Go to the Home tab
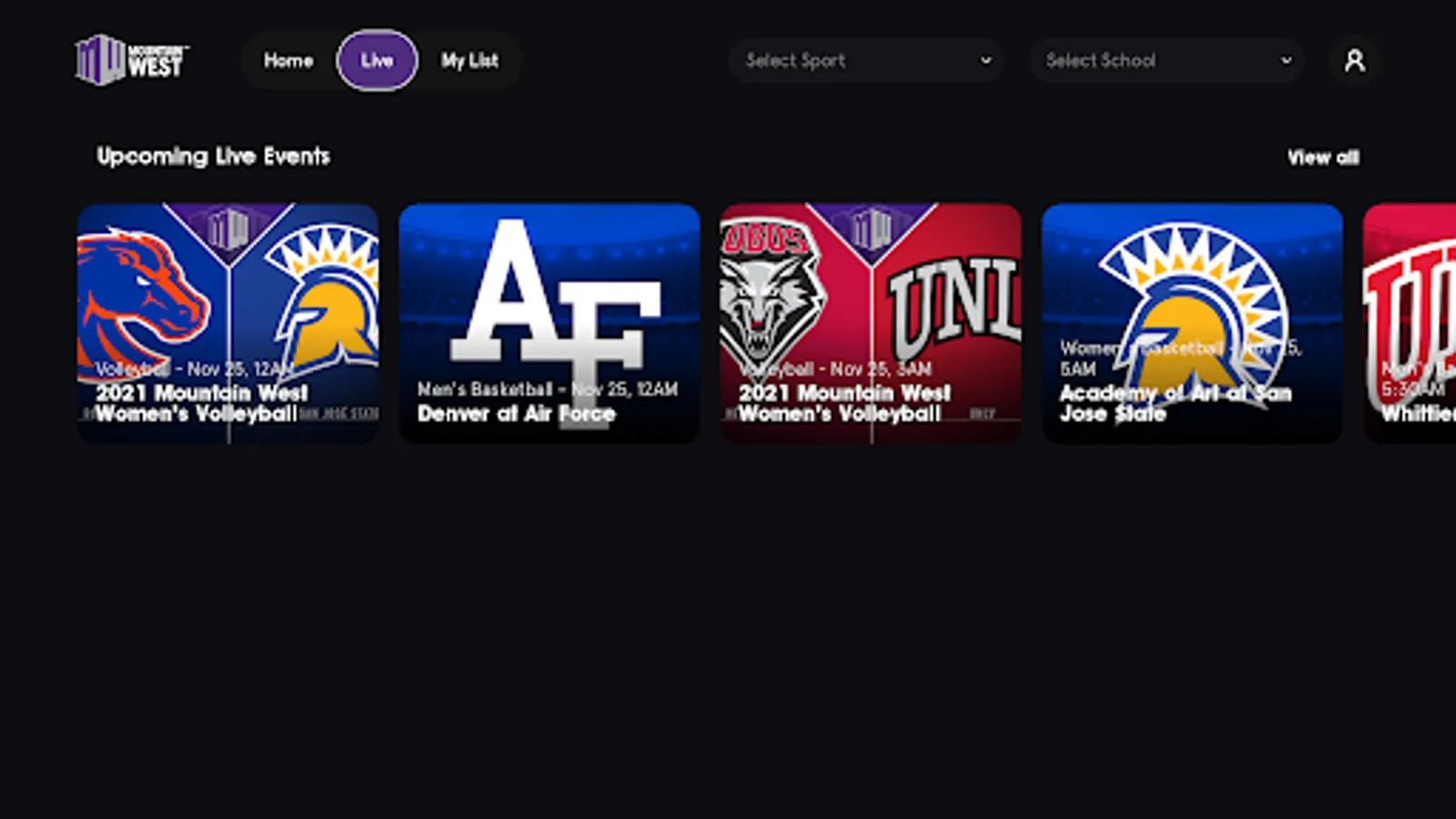 [288, 61]
